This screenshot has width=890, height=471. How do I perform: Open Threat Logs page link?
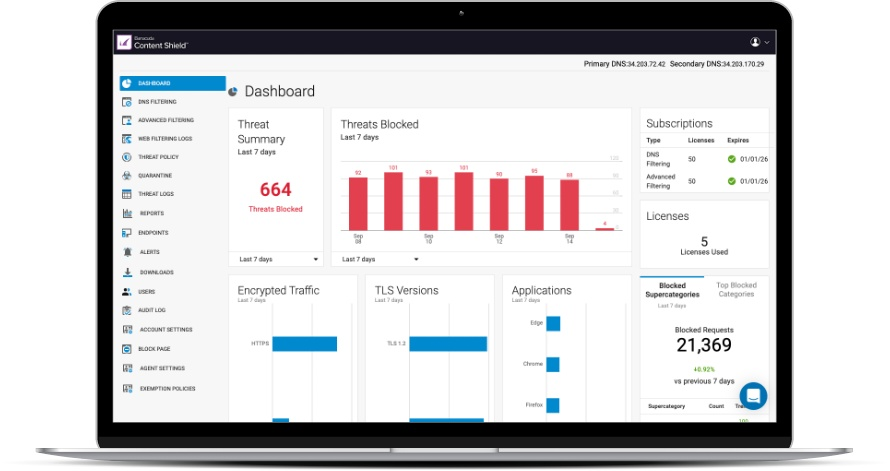point(156,194)
